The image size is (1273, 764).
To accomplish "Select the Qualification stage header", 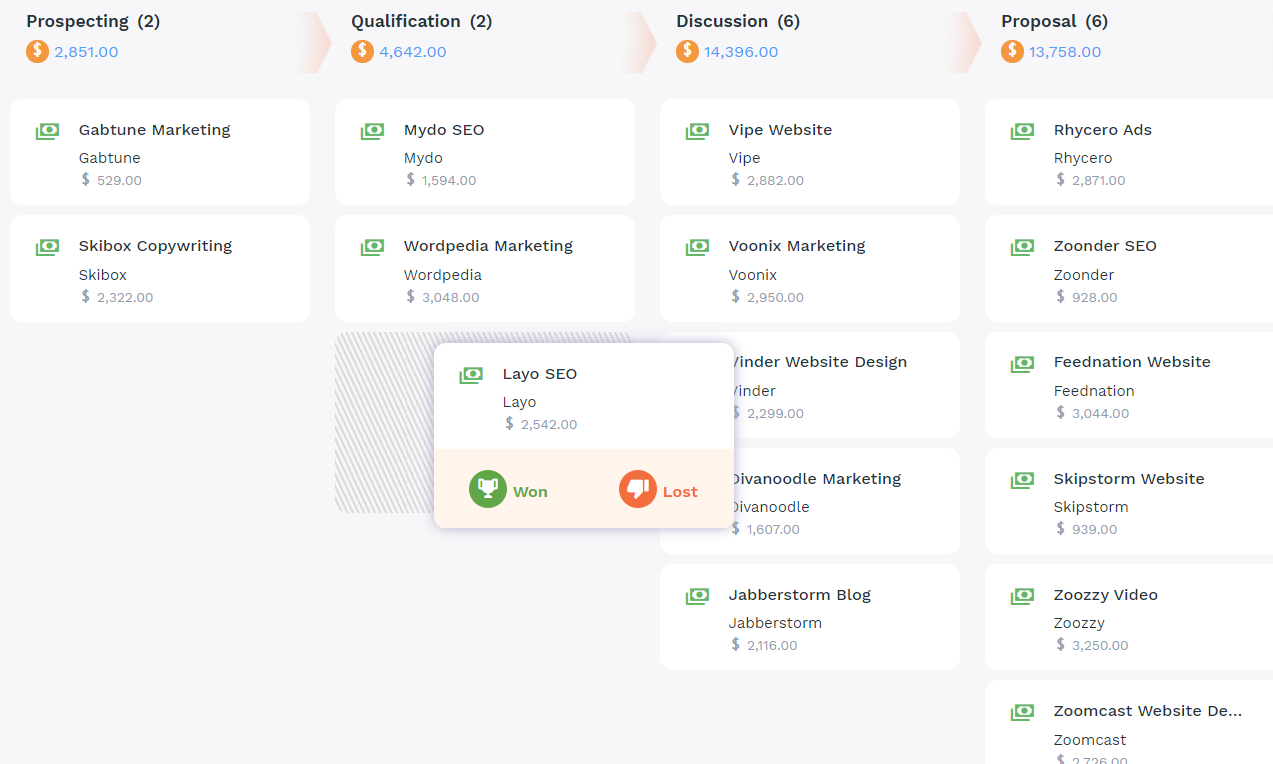I will click(x=421, y=21).
